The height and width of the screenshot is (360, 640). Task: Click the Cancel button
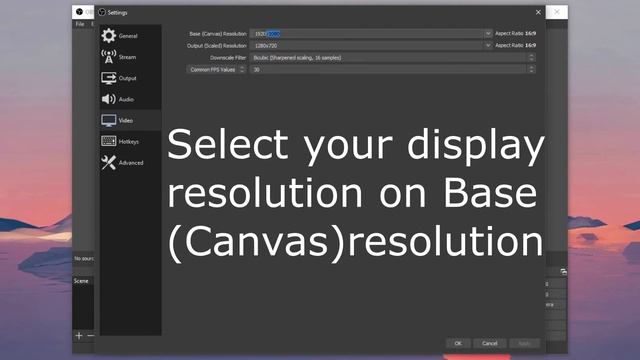(489, 343)
